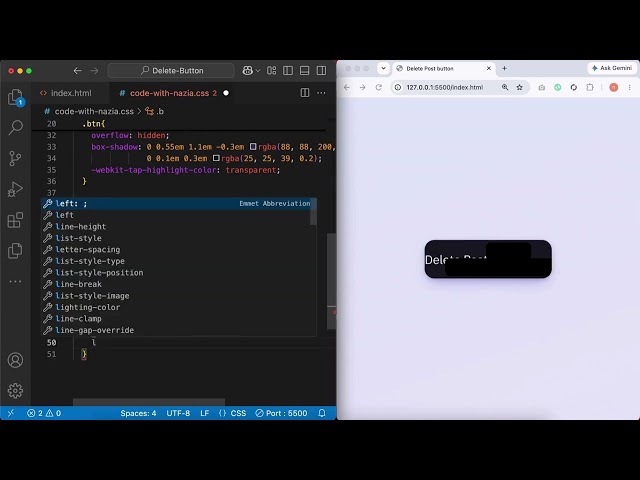
Task: Select the 'list-style-type' suggestion
Action: (179, 261)
